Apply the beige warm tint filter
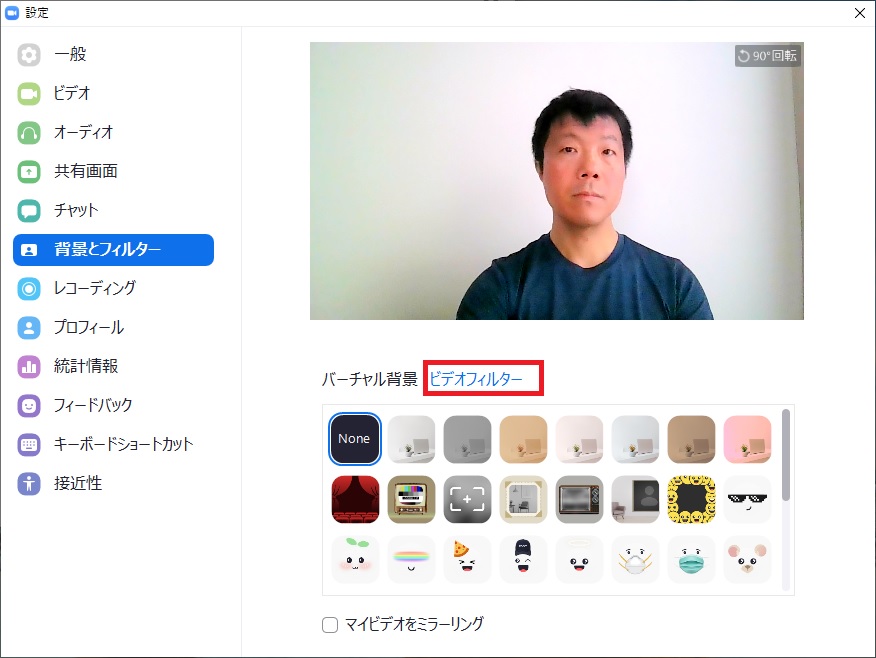The width and height of the screenshot is (876, 658). (x=523, y=439)
